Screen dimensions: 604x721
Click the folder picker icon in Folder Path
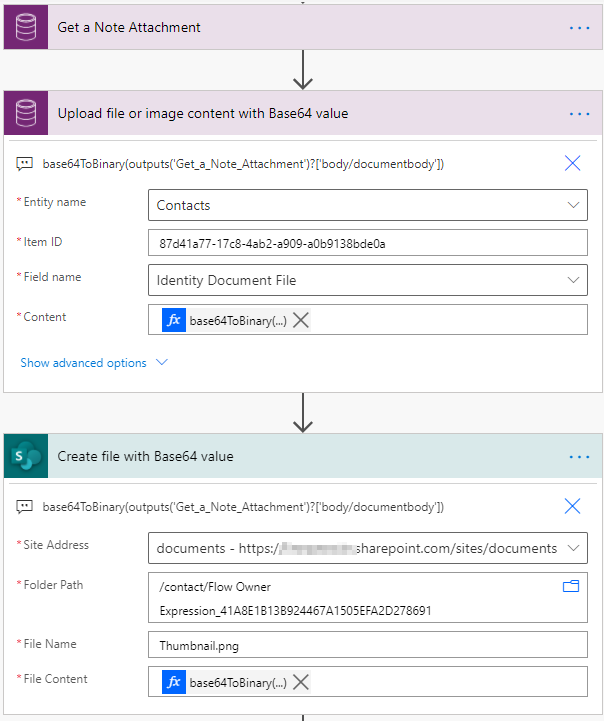click(x=571, y=587)
